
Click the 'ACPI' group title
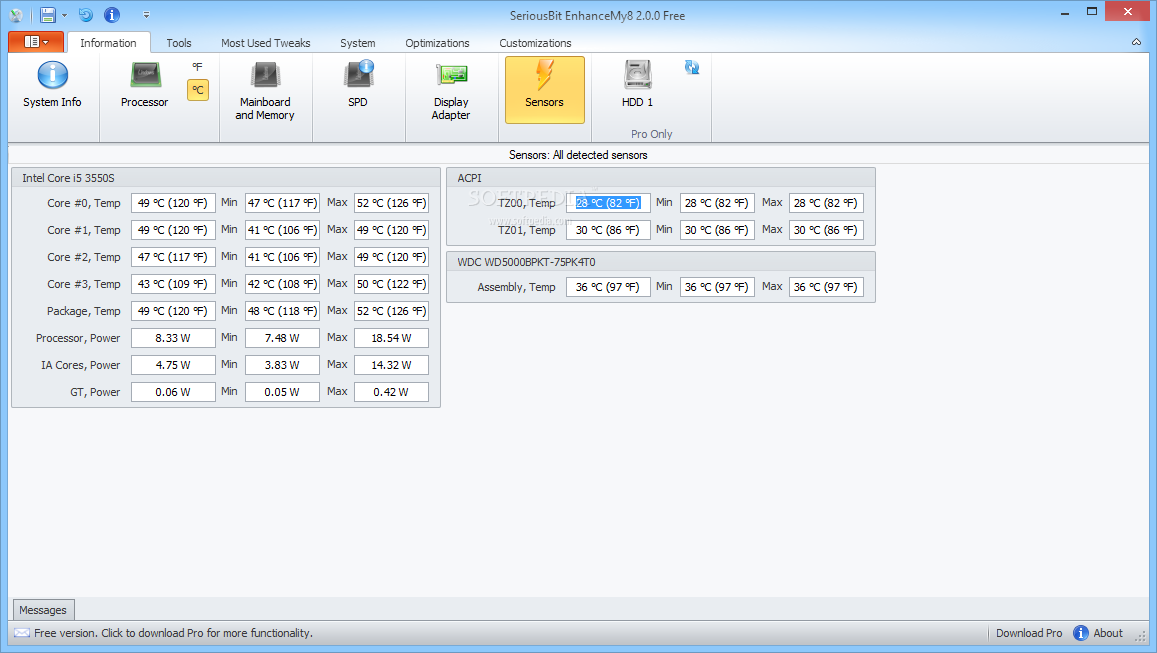(x=469, y=178)
